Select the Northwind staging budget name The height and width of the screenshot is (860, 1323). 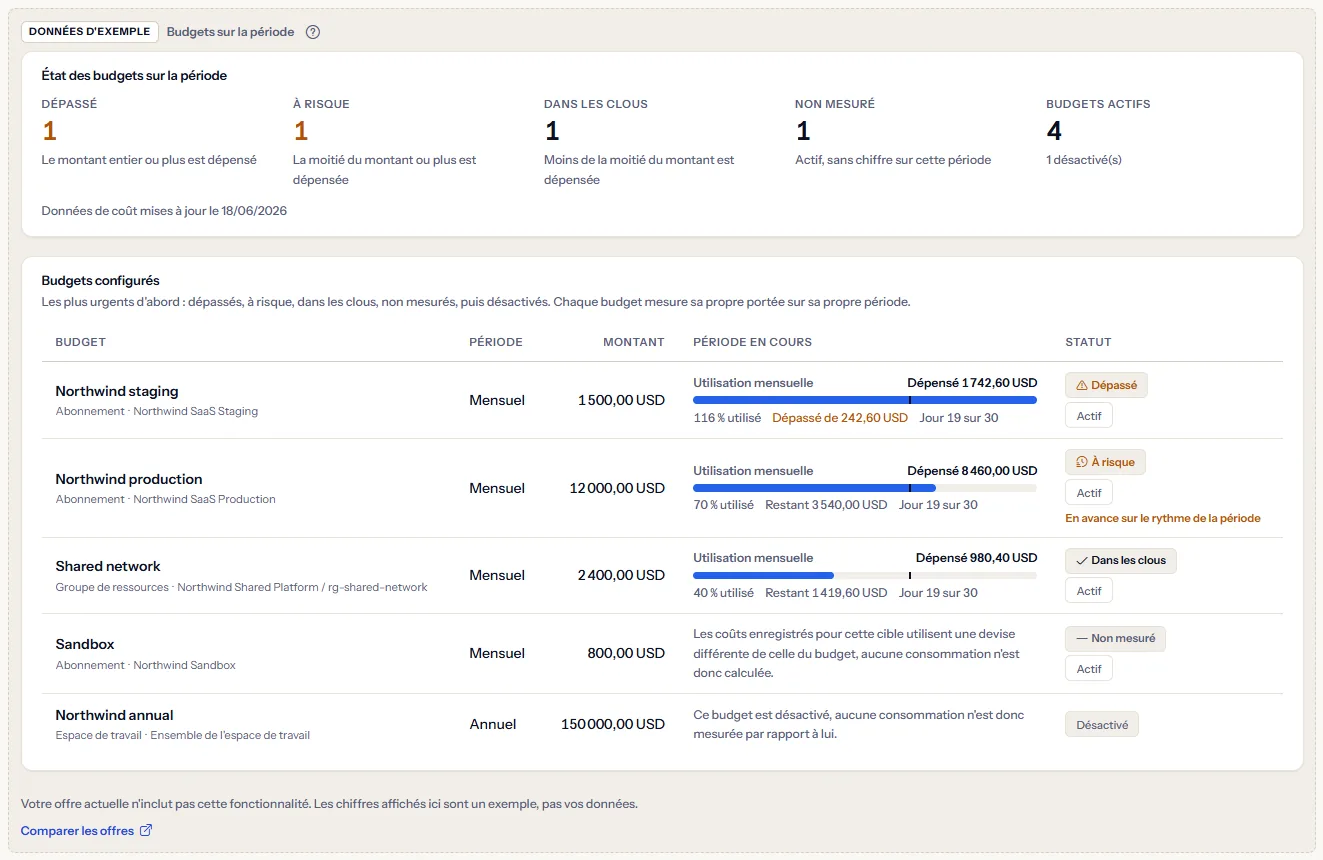coord(117,391)
